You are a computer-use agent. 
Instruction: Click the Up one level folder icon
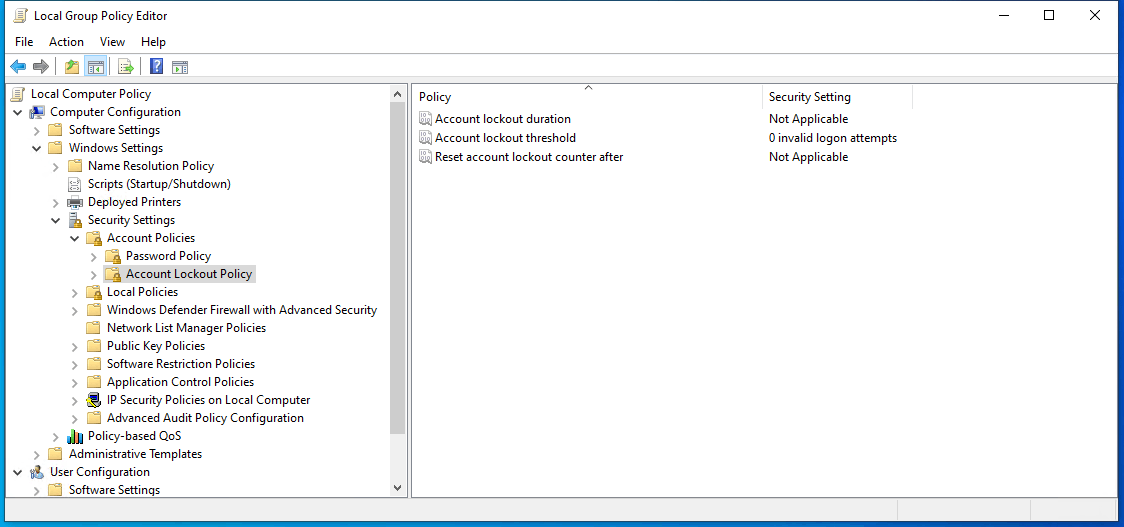click(72, 67)
